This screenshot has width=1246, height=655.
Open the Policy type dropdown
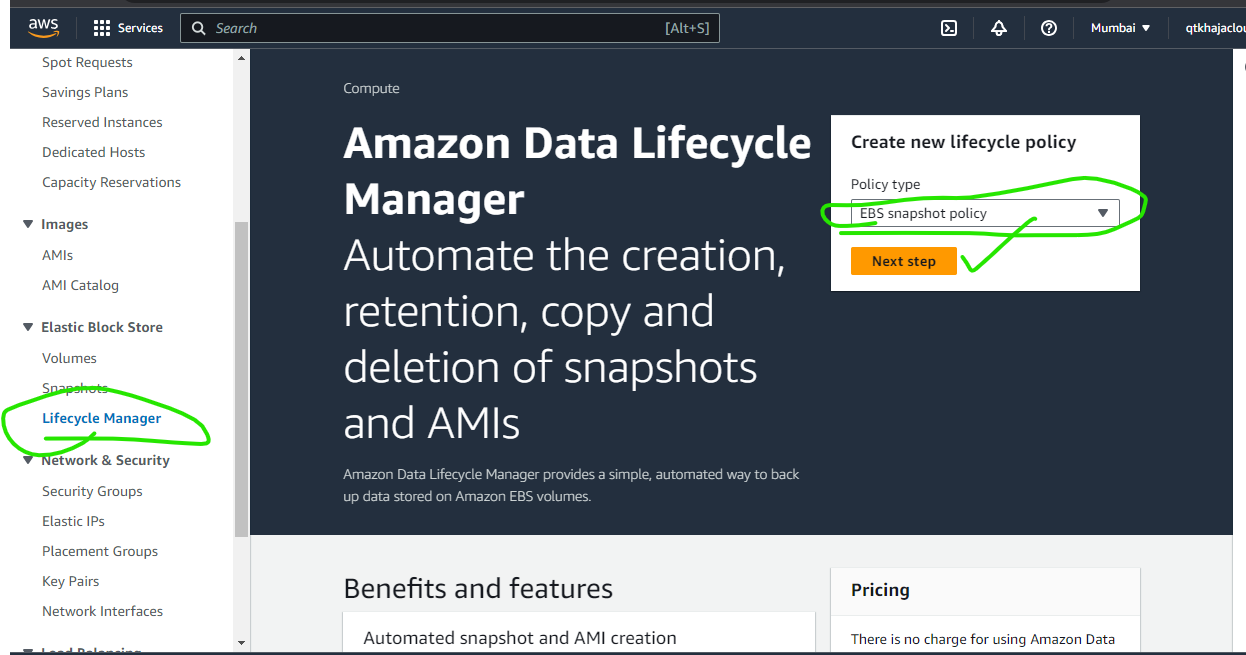(985, 213)
